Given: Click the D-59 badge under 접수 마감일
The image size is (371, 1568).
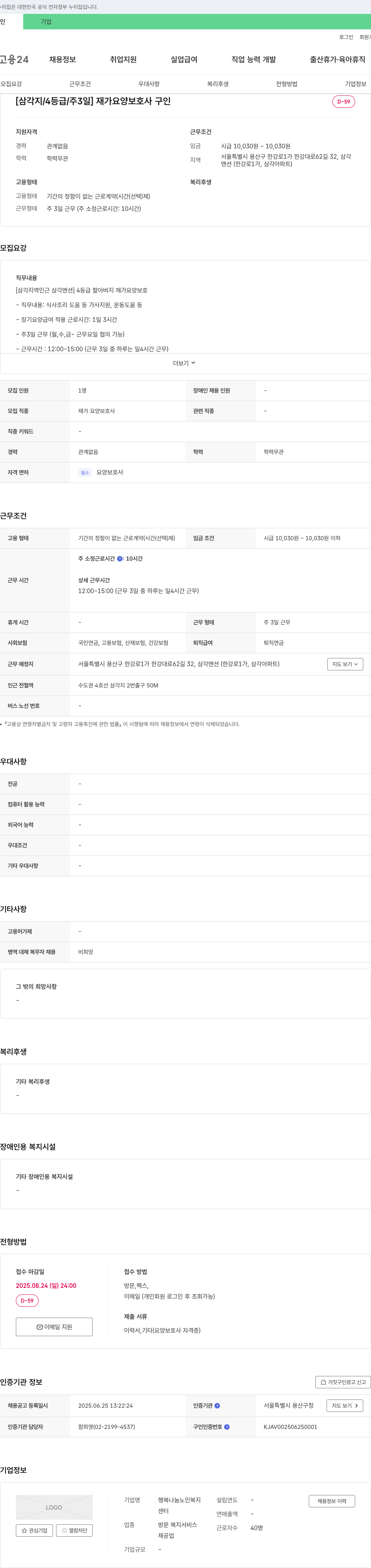Looking at the screenshot, I should coord(27,1301).
